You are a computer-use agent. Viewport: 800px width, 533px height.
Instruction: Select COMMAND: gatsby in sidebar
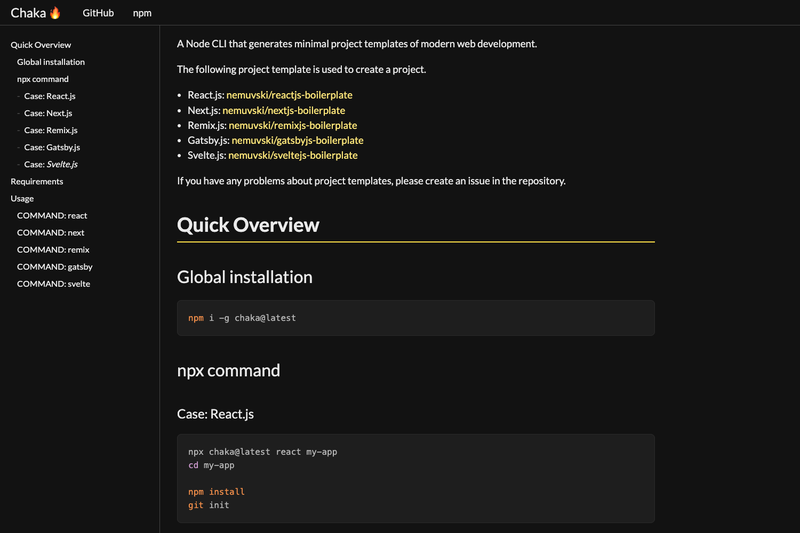pos(55,267)
